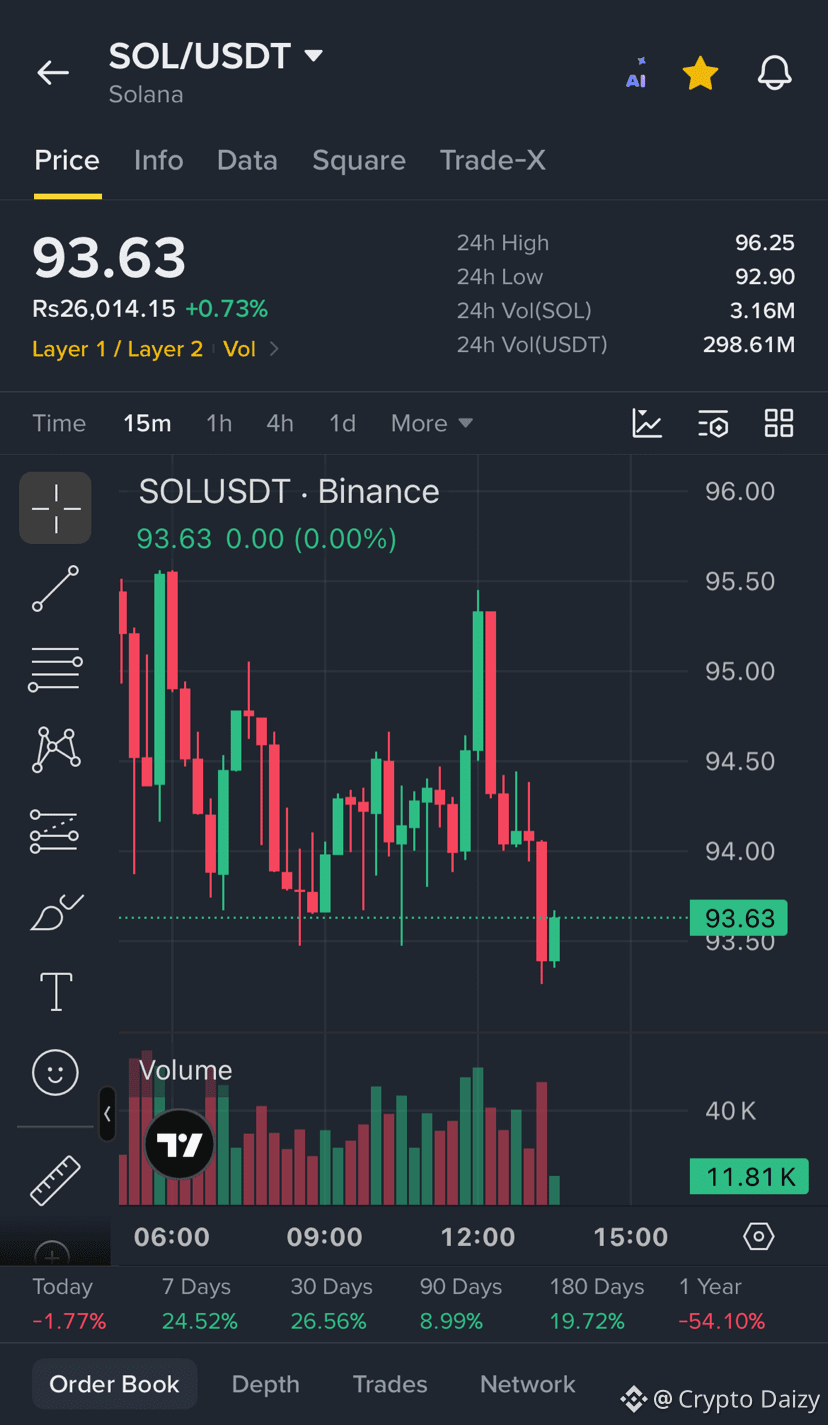828x1425 pixels.
Task: Switch to the Square tab
Action: pyautogui.click(x=359, y=161)
